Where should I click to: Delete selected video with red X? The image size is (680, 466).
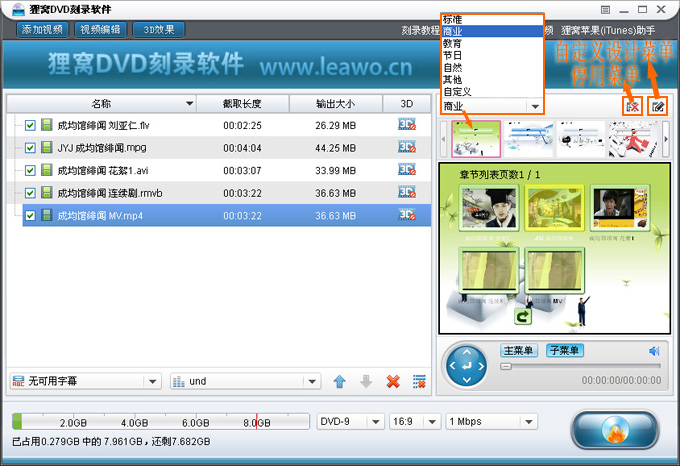click(x=393, y=381)
